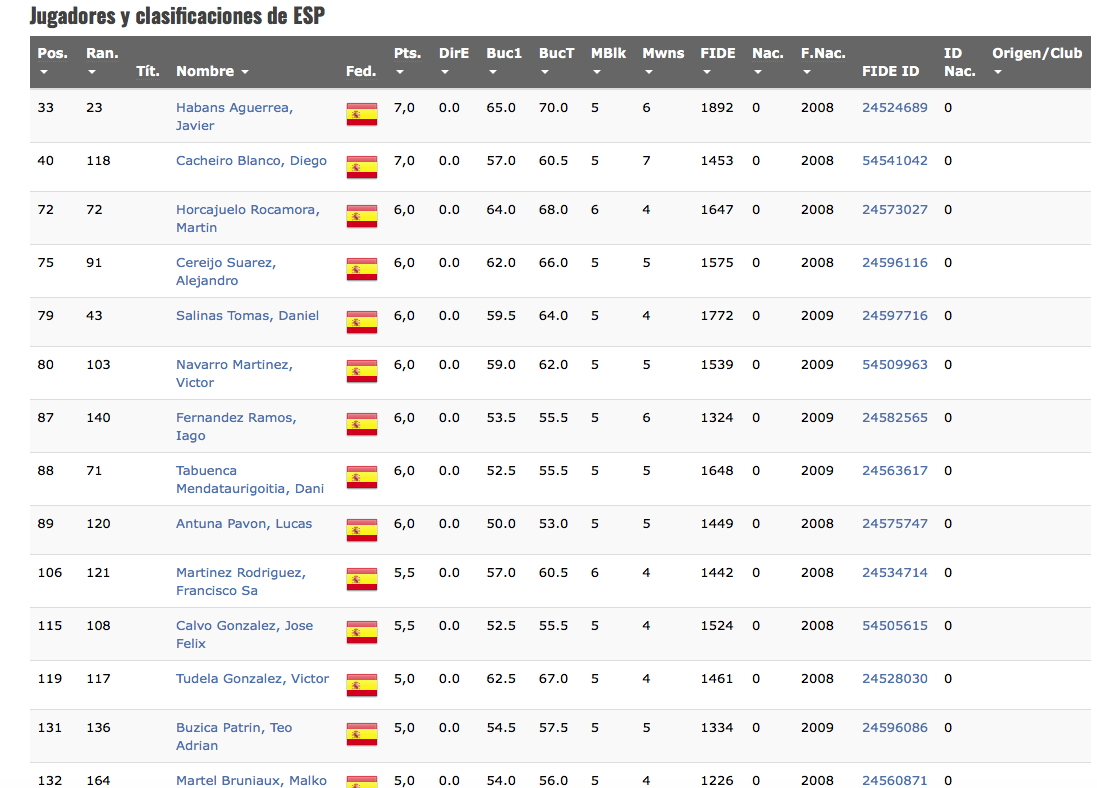Click the flag next to Buzica Patrin, Teo Adrian
1097x788 pixels.
(361, 734)
